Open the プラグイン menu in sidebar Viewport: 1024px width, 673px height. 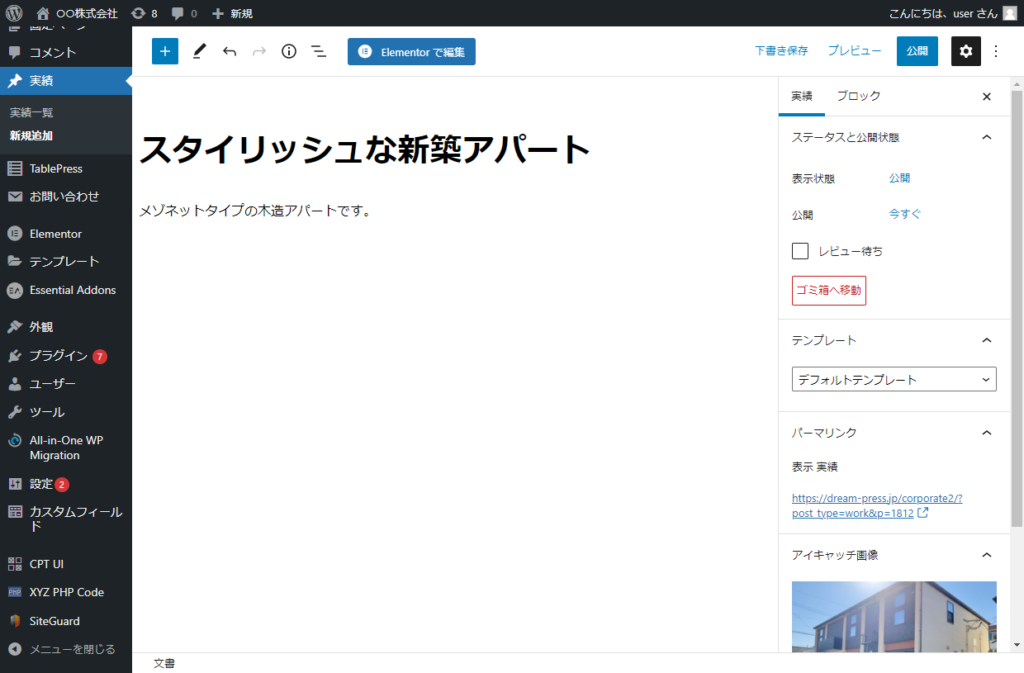58,356
